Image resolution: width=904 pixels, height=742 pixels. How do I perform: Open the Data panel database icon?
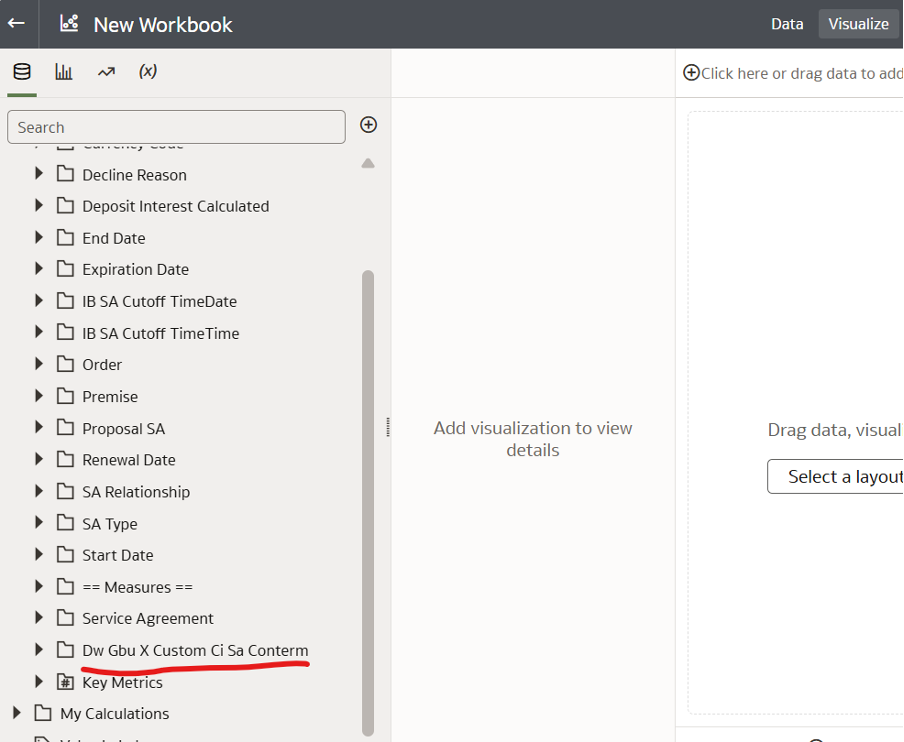(22, 72)
